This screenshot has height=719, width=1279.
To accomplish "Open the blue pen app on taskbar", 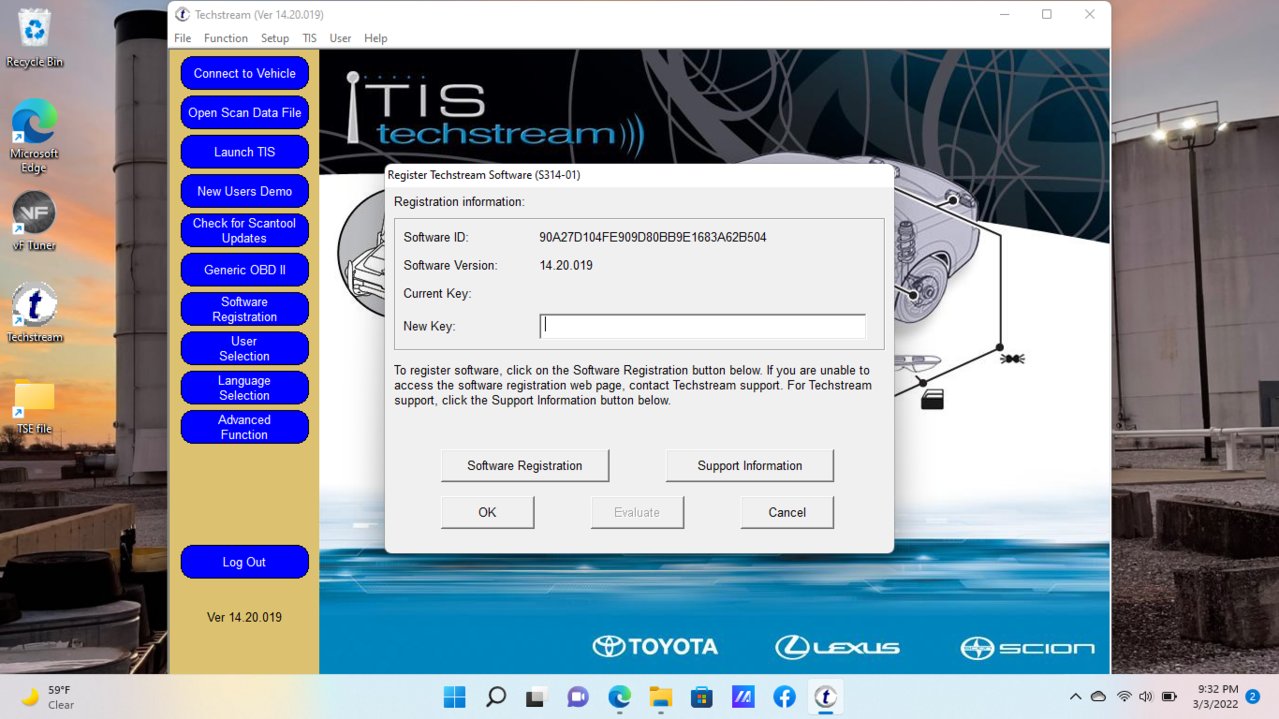I will (x=743, y=697).
